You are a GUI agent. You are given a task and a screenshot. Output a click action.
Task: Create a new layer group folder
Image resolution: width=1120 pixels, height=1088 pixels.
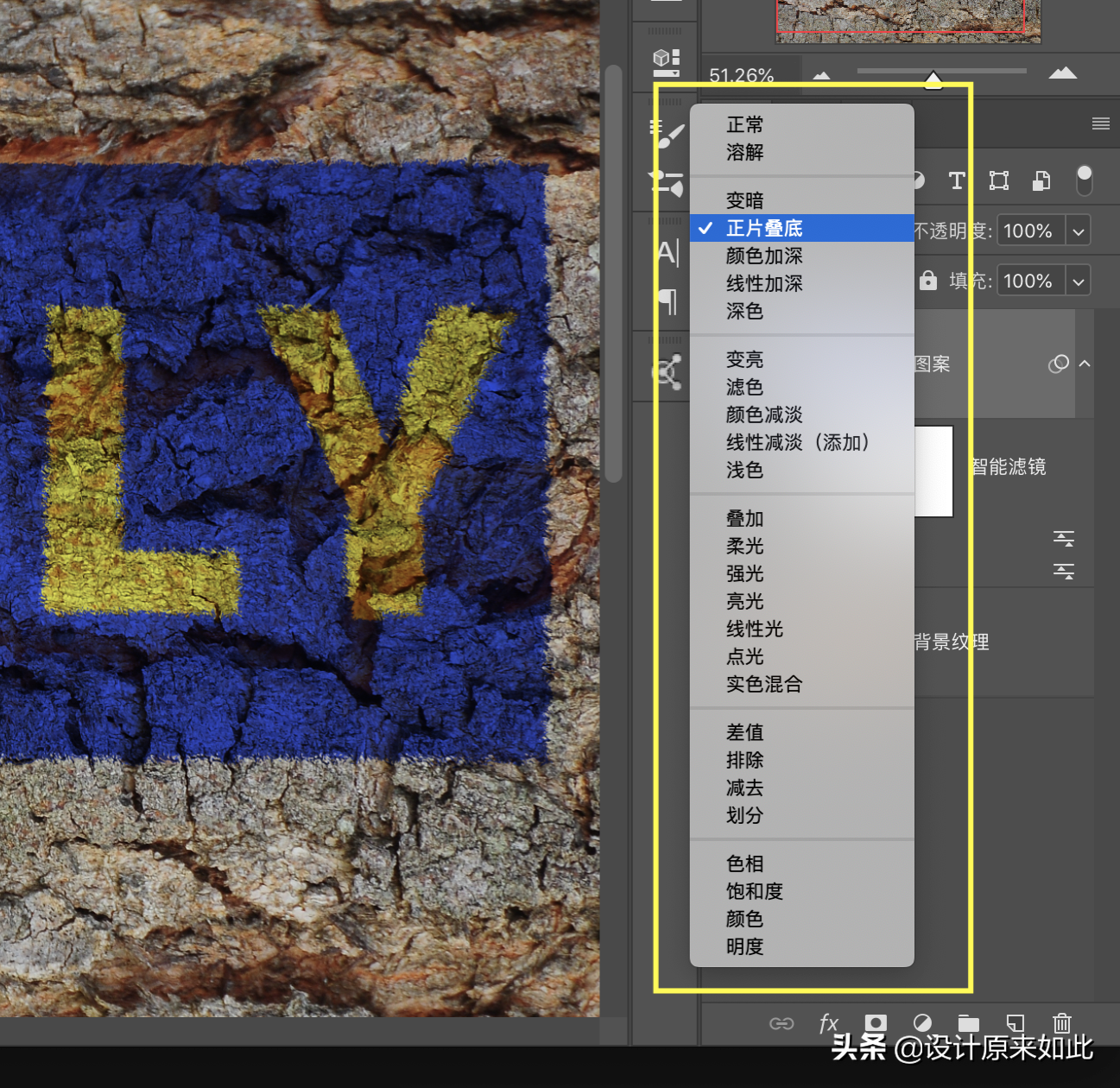969,1024
